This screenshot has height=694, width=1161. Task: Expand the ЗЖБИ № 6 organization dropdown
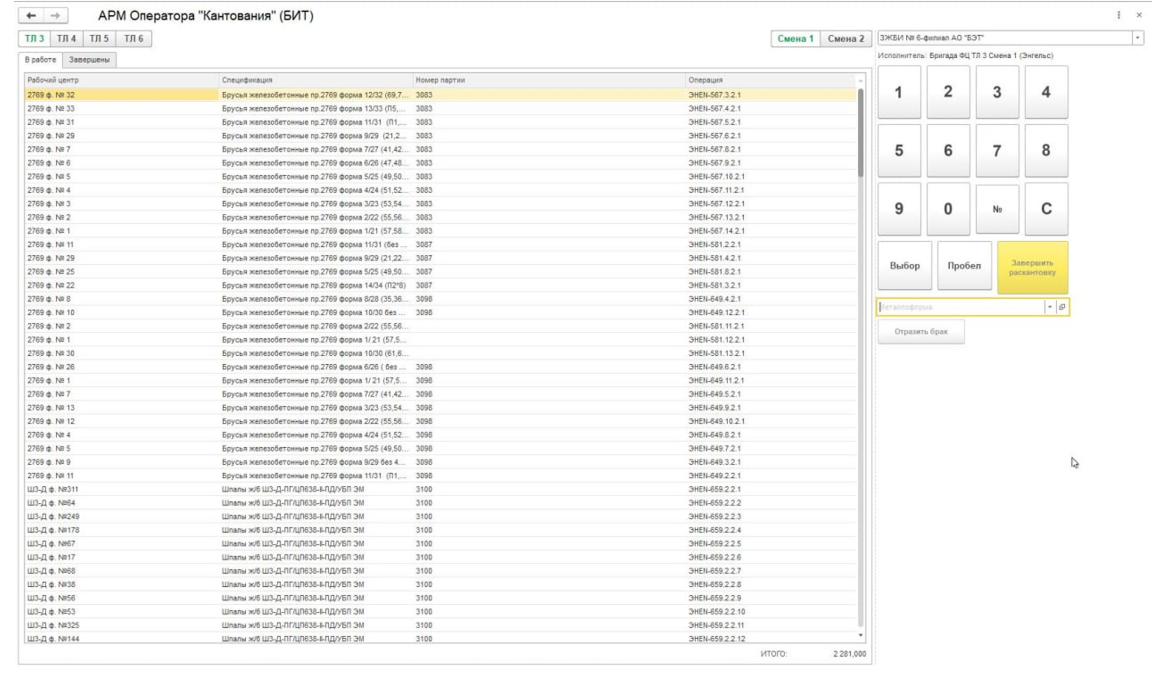pos(1137,38)
